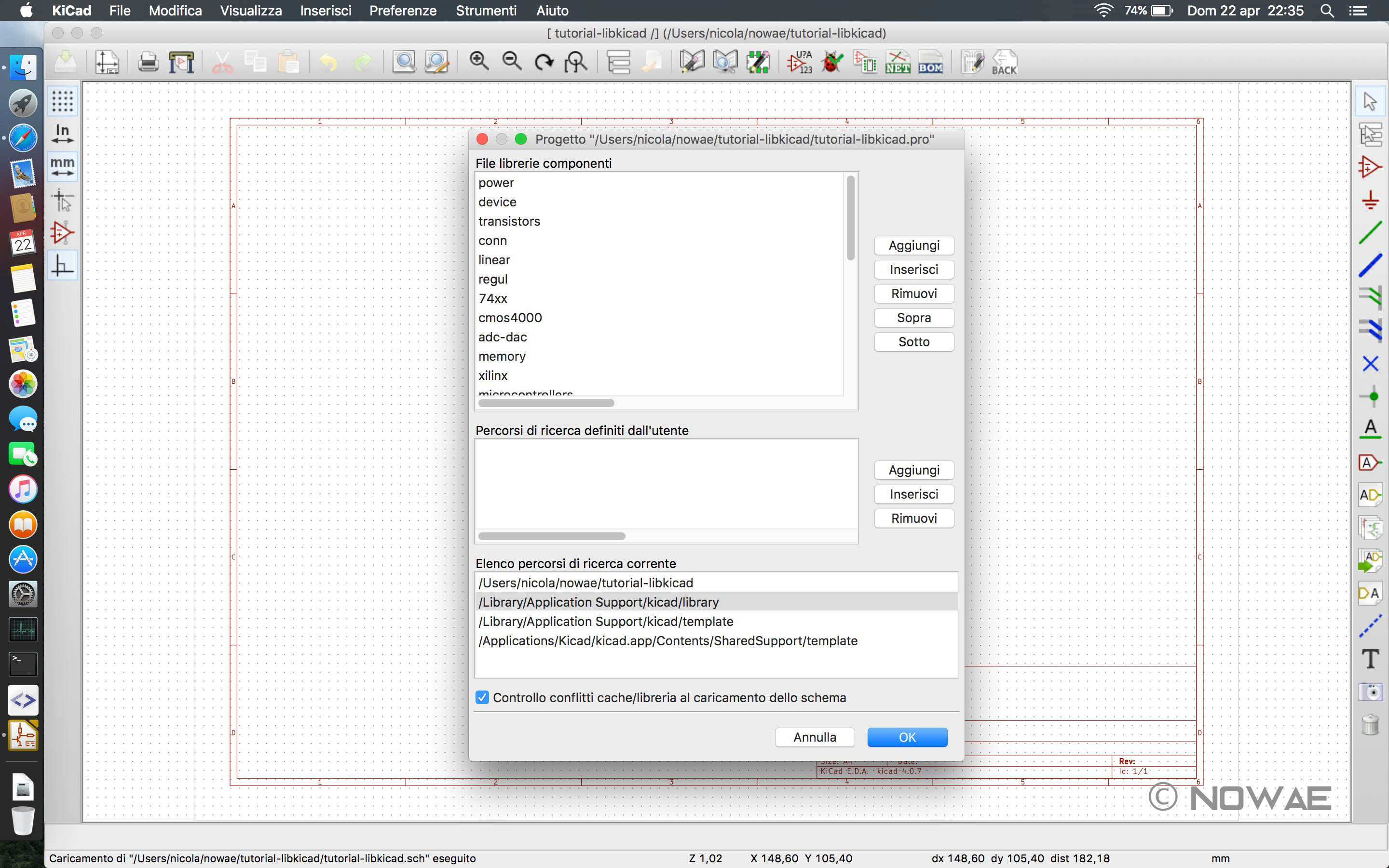Screen dimensions: 1389x868
Task: Select the no-connect flag X tool
Action: point(1371,364)
